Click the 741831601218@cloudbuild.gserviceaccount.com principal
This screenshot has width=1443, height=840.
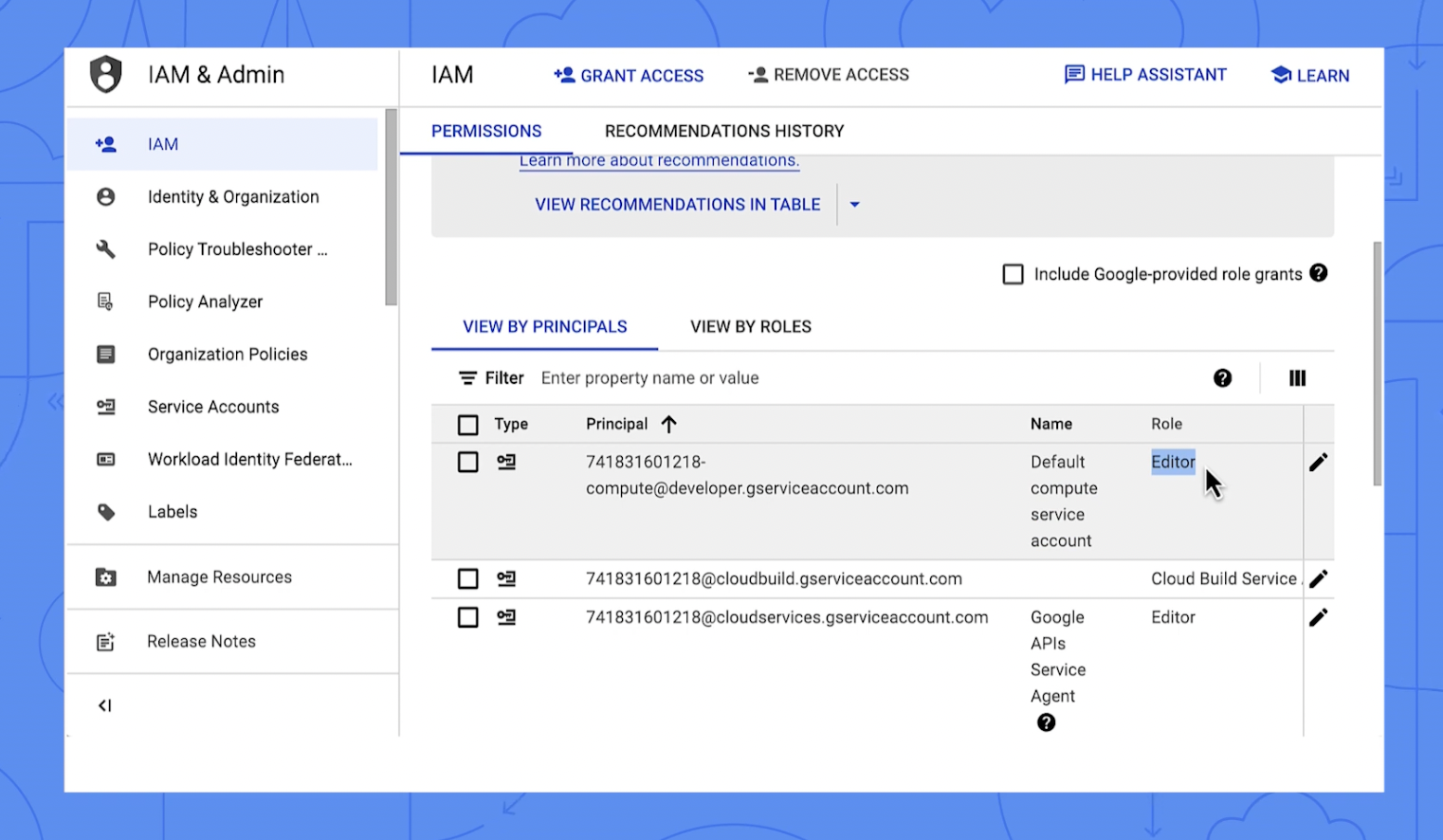point(774,579)
